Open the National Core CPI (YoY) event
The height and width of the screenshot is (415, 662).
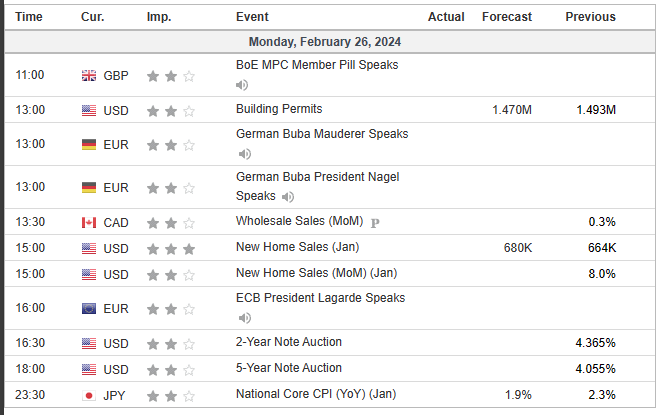315,394
